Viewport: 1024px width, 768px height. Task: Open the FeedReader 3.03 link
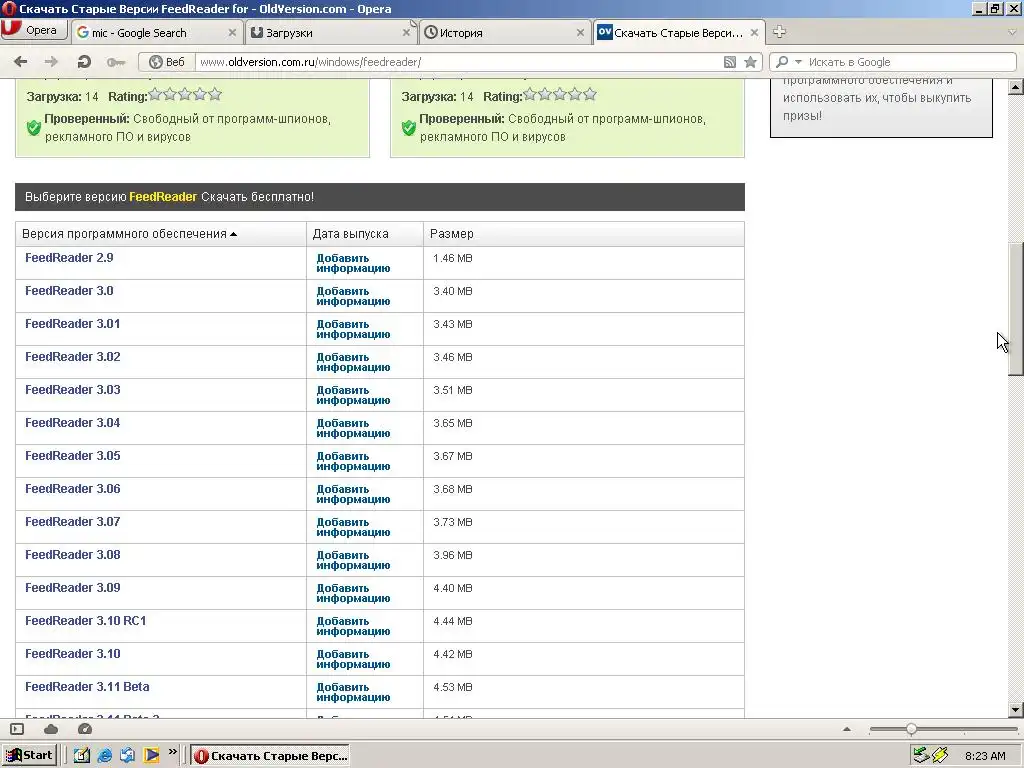(x=72, y=390)
